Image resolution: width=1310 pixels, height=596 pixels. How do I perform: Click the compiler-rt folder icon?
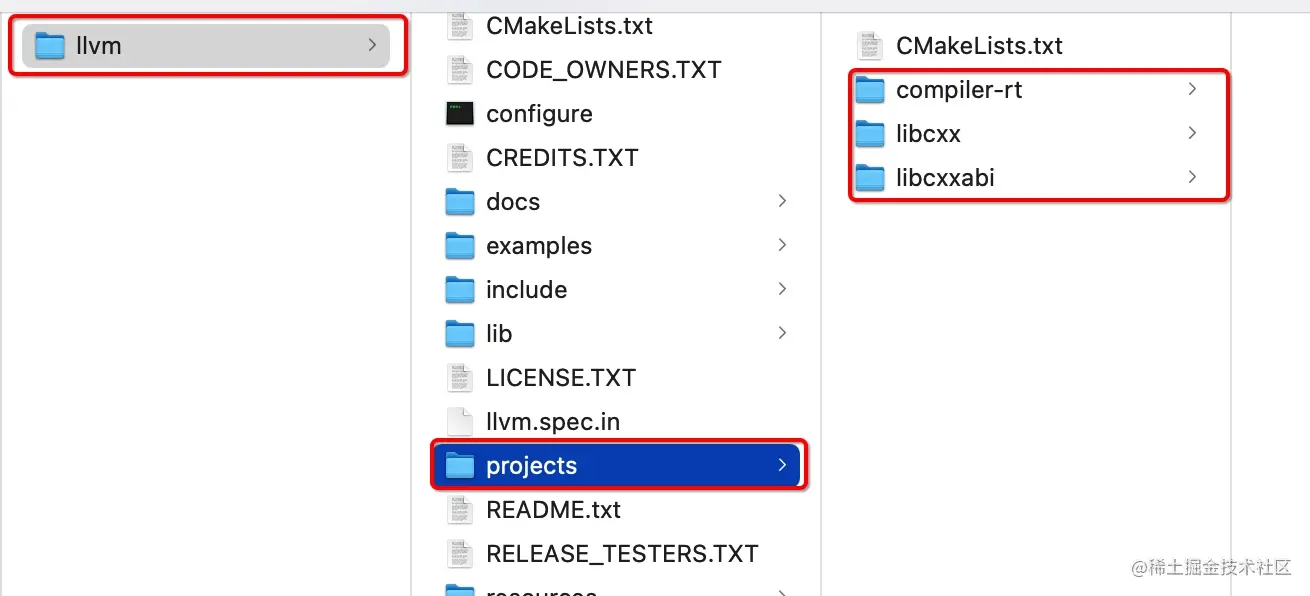[x=870, y=90]
